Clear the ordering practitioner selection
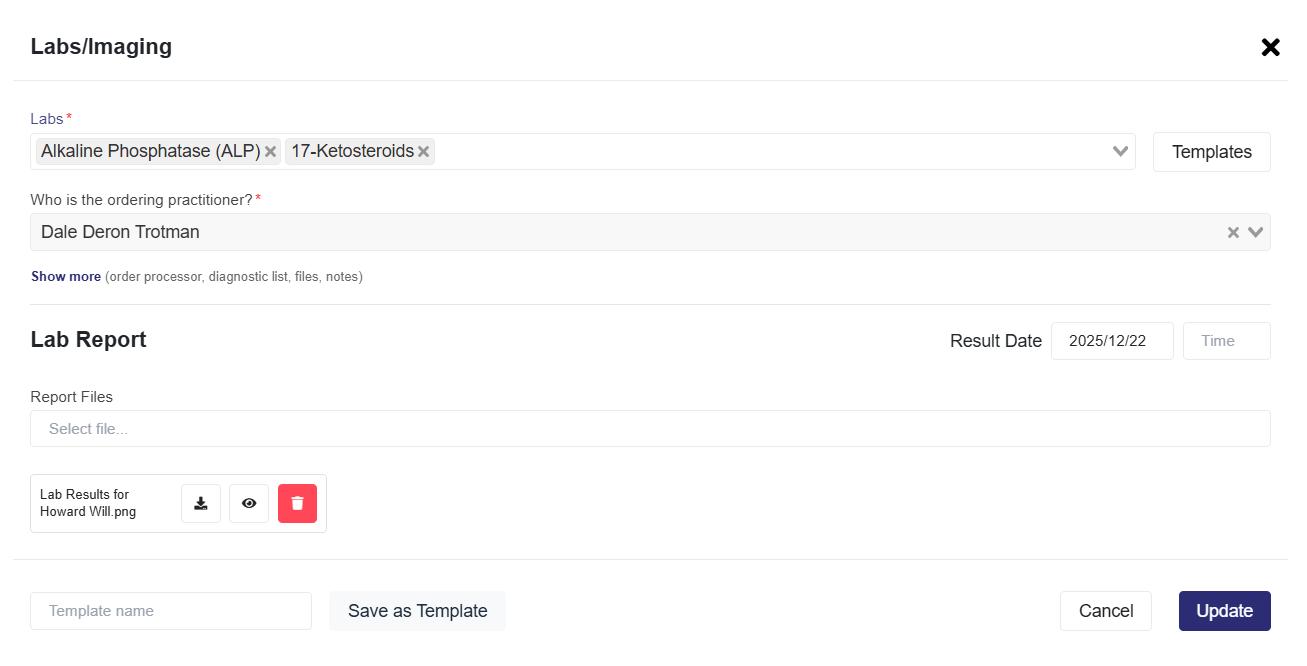The height and width of the screenshot is (666, 1307). point(1233,232)
